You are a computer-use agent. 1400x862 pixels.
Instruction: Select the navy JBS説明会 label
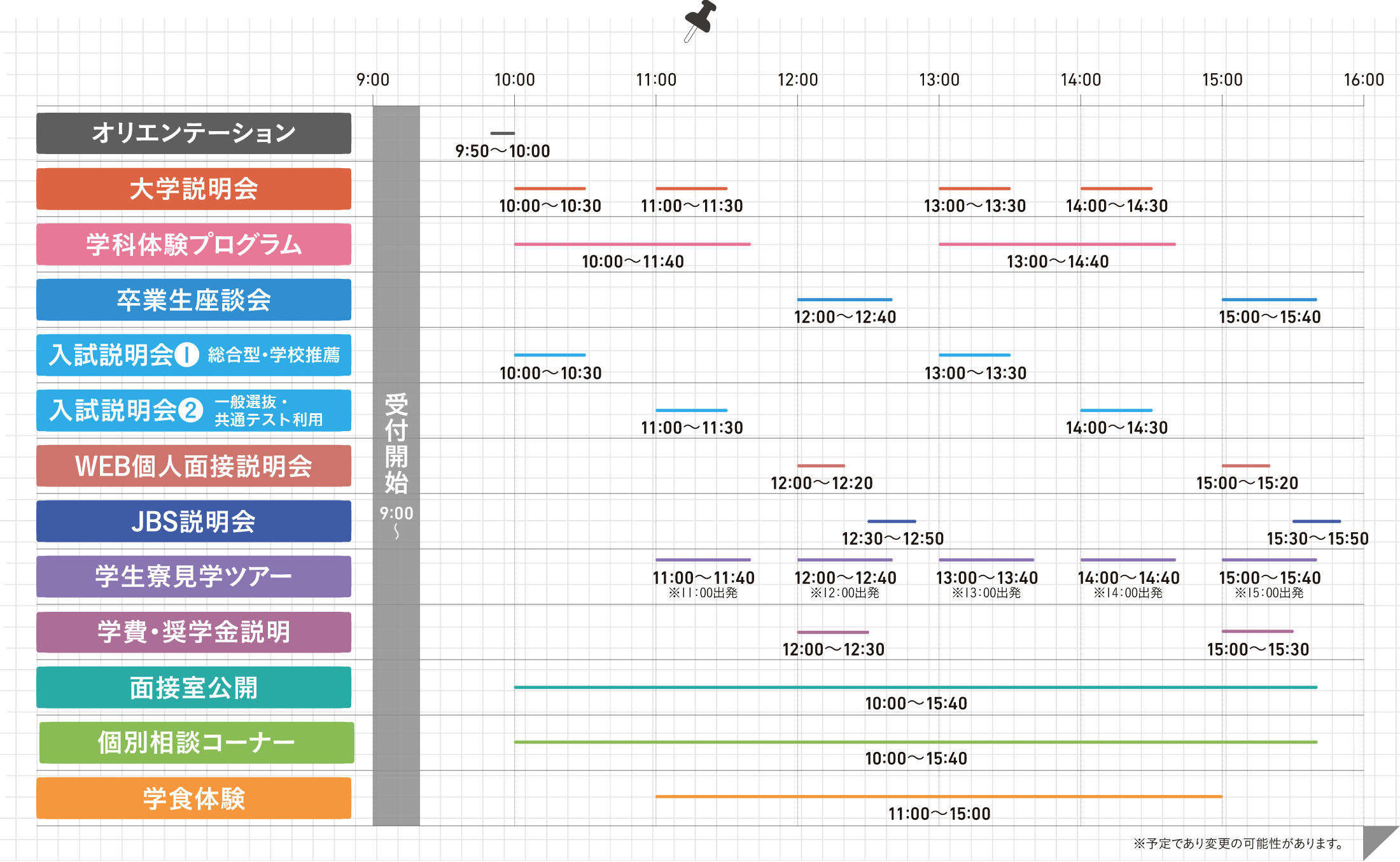click(193, 521)
